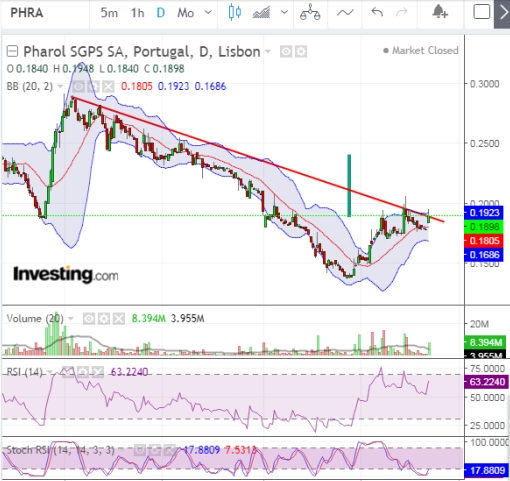
Task: Click the Market Closed status label
Action: (421, 51)
